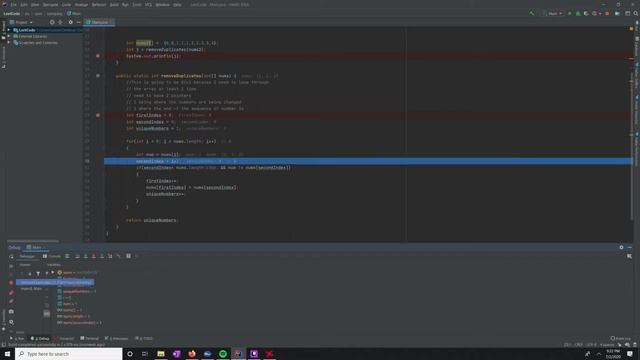Open the Help menu
Image resolution: width=640 pixels, height=360 pixels.
(177, 4)
